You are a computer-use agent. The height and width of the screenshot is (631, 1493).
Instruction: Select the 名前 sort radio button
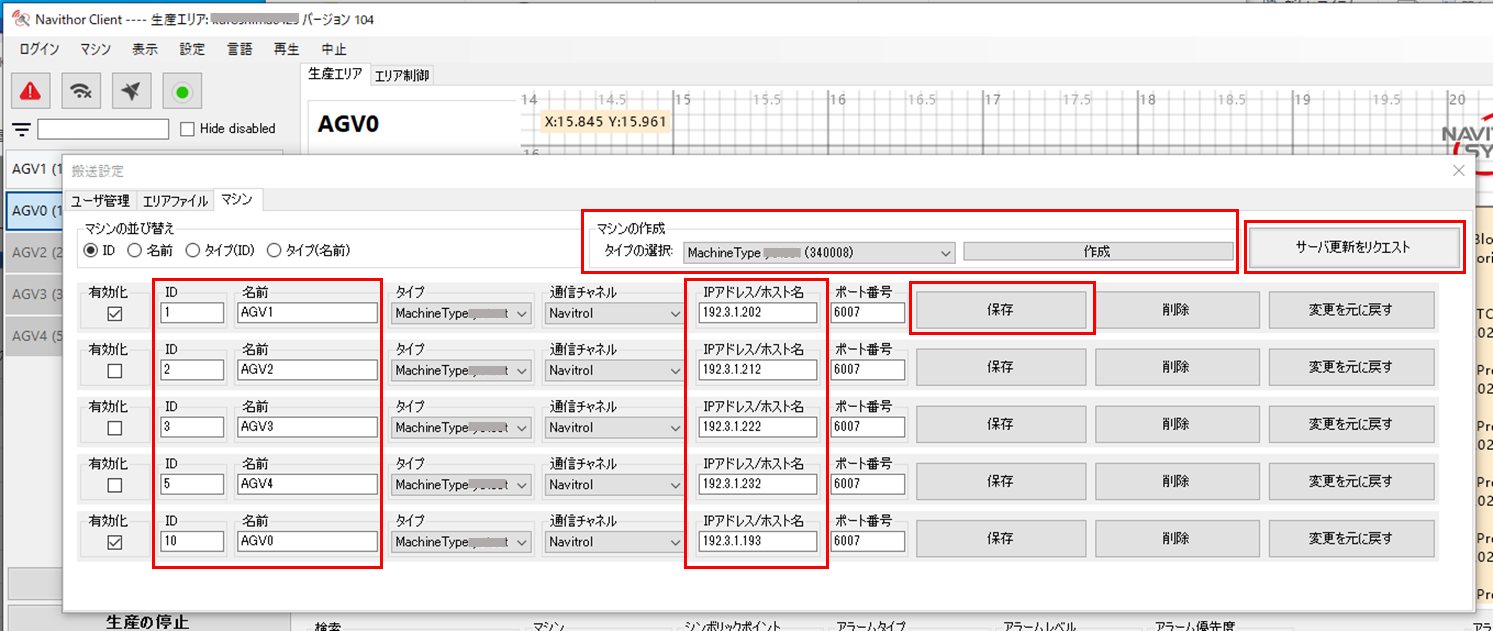click(x=135, y=250)
